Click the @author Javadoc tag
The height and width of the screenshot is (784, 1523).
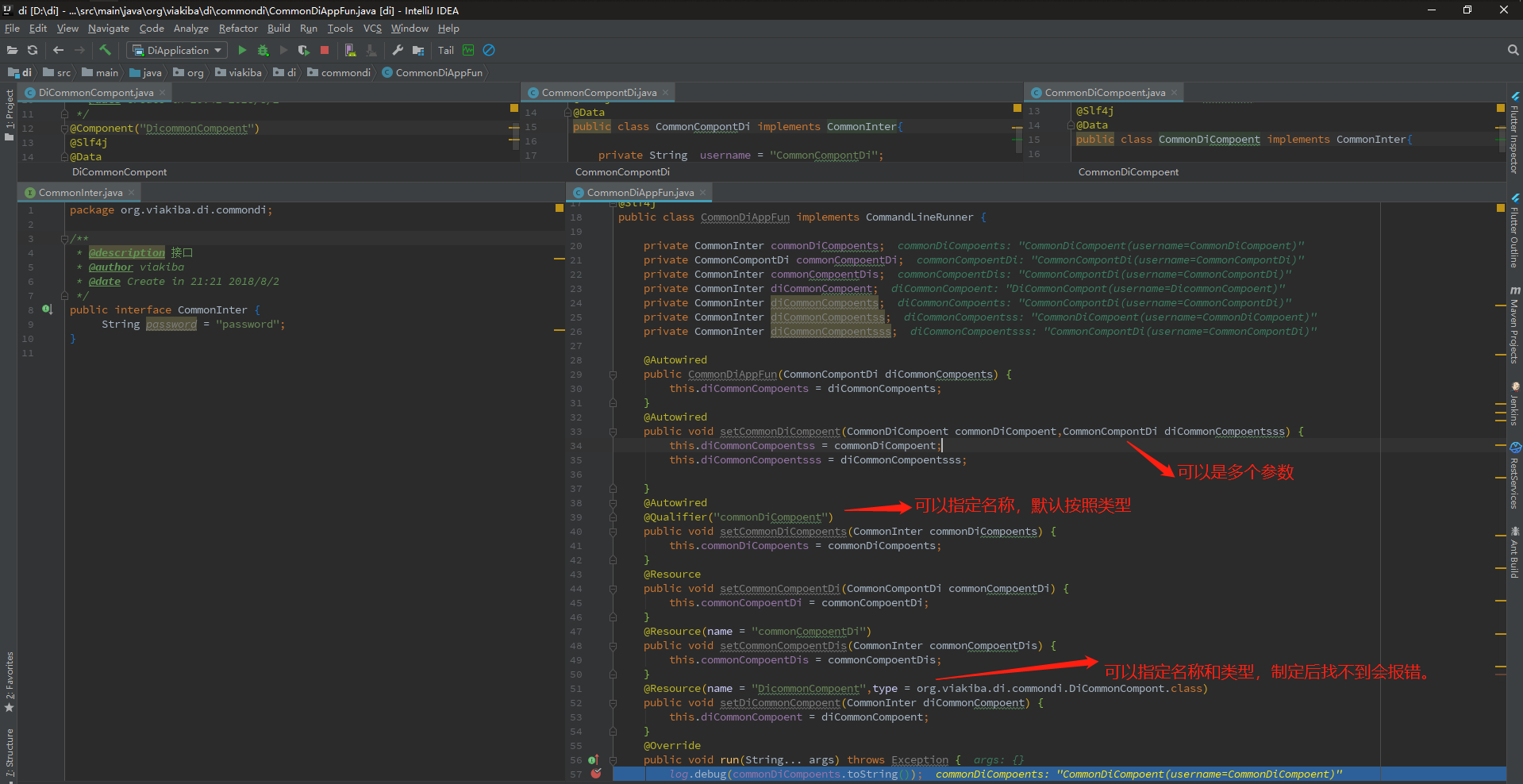tap(110, 267)
